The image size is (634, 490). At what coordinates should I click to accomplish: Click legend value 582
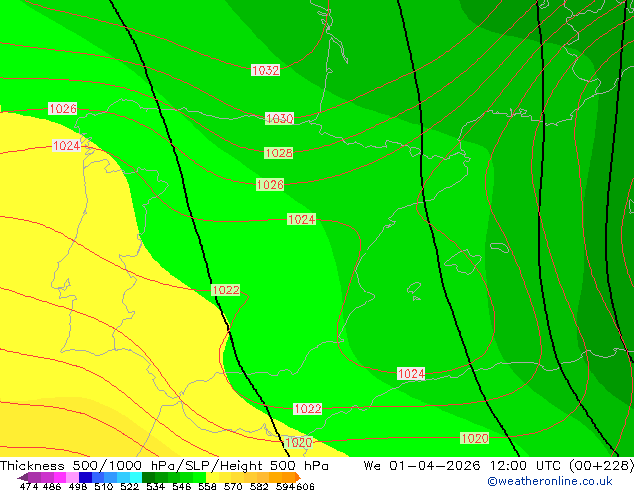259,486
